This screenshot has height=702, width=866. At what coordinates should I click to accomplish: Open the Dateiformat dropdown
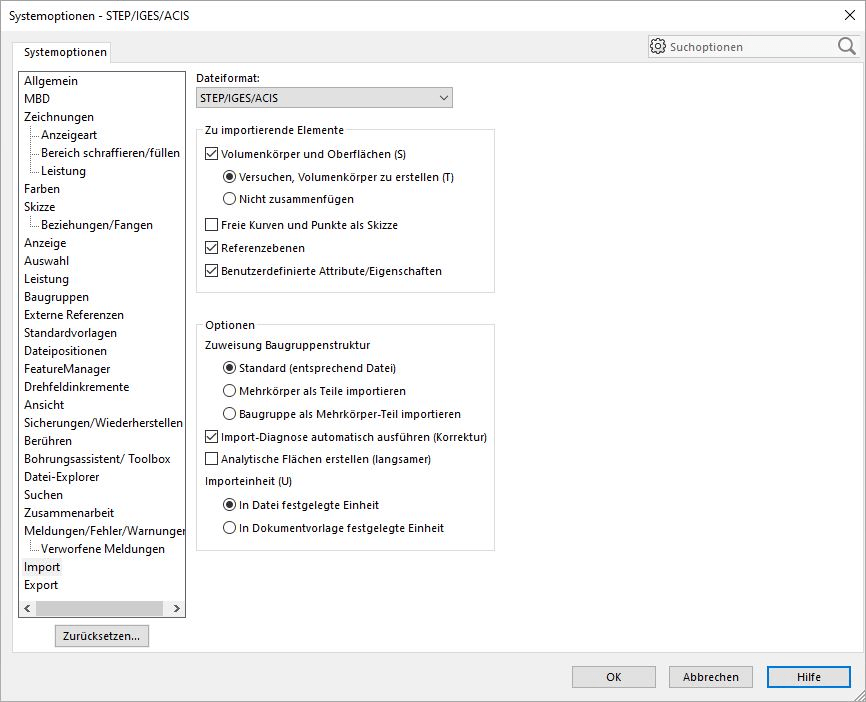tap(444, 97)
